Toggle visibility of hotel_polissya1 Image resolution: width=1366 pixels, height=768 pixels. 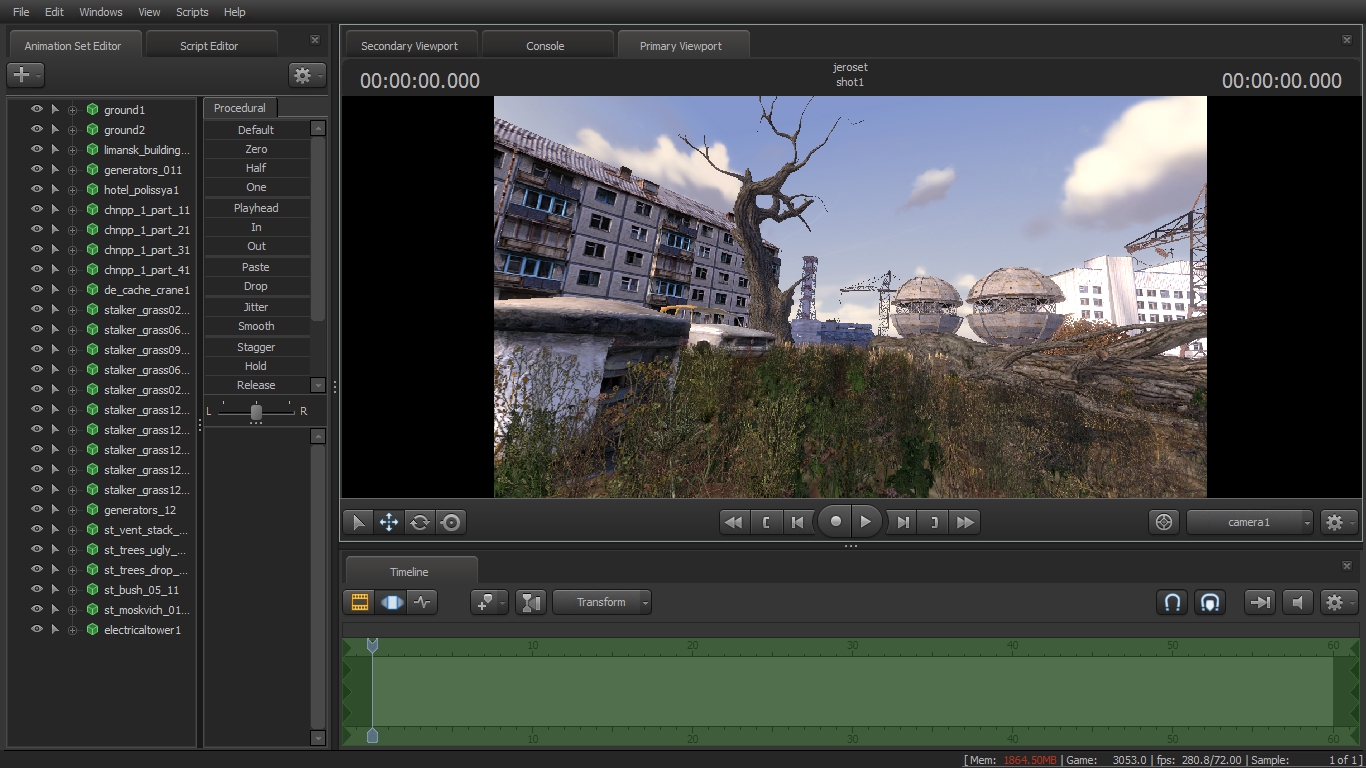37,190
